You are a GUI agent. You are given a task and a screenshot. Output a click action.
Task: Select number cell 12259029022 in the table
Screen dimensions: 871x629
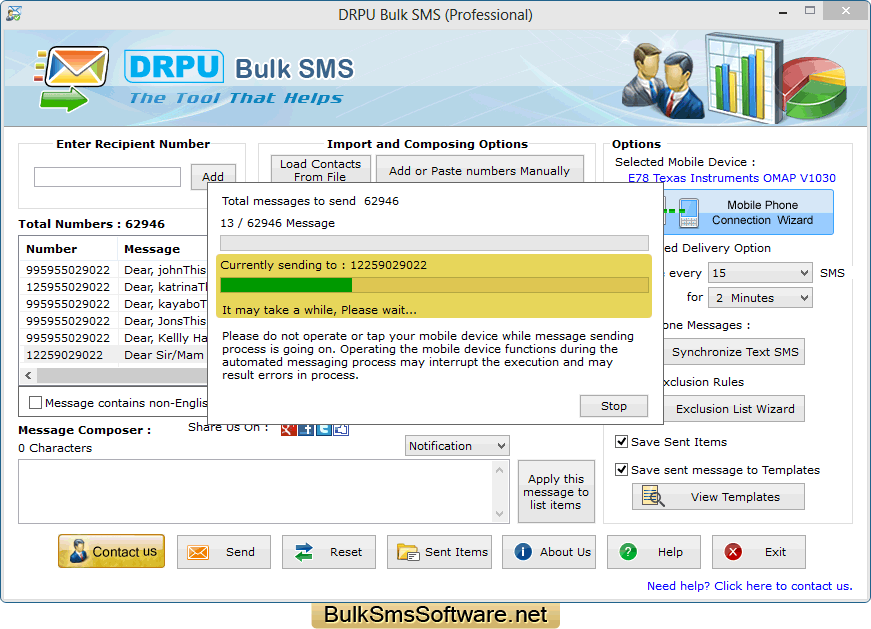[64, 355]
